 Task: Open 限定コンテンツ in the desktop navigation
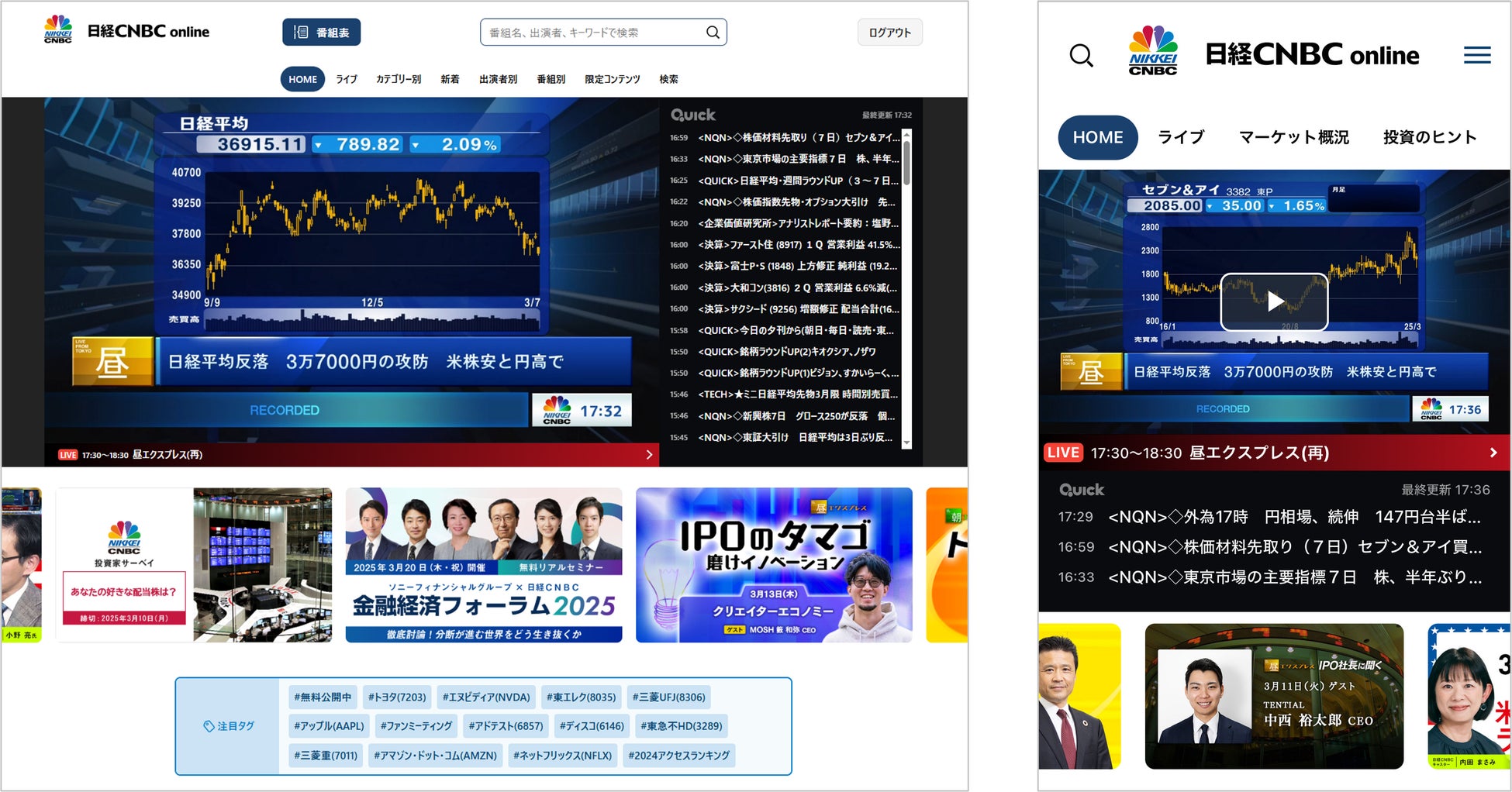613,79
